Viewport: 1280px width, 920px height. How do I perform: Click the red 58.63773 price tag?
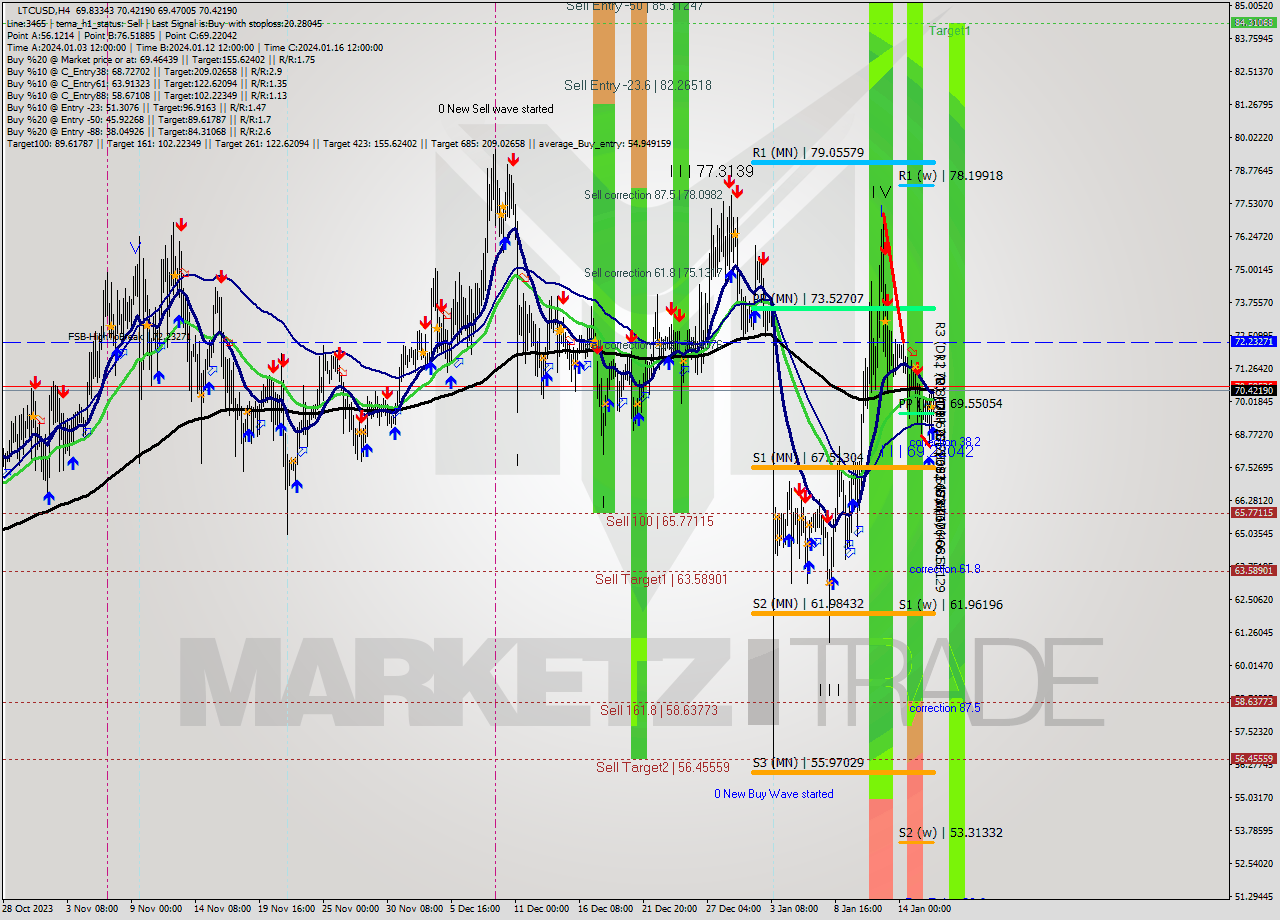point(1253,702)
